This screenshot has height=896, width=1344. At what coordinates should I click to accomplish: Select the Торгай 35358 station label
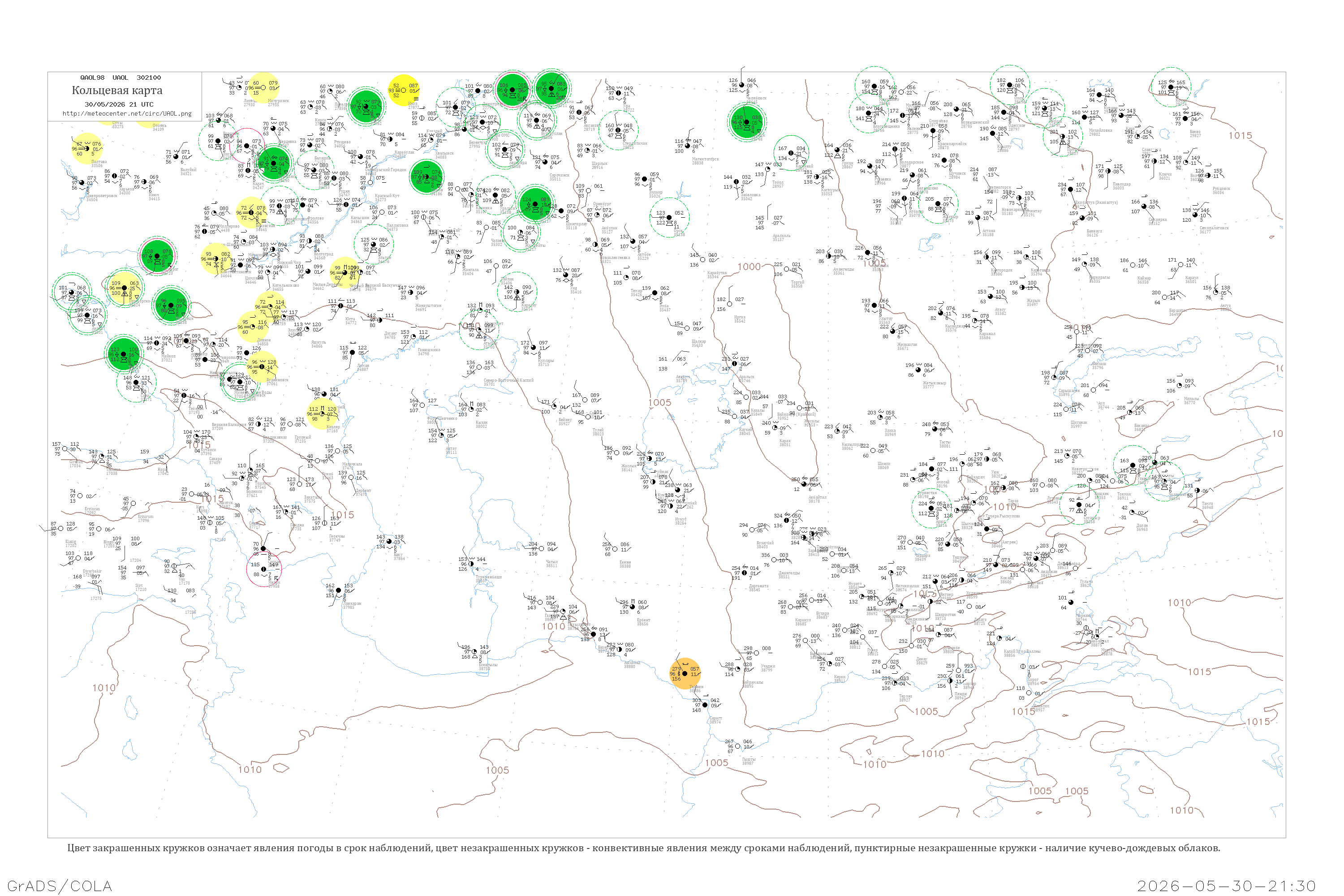coord(798,284)
